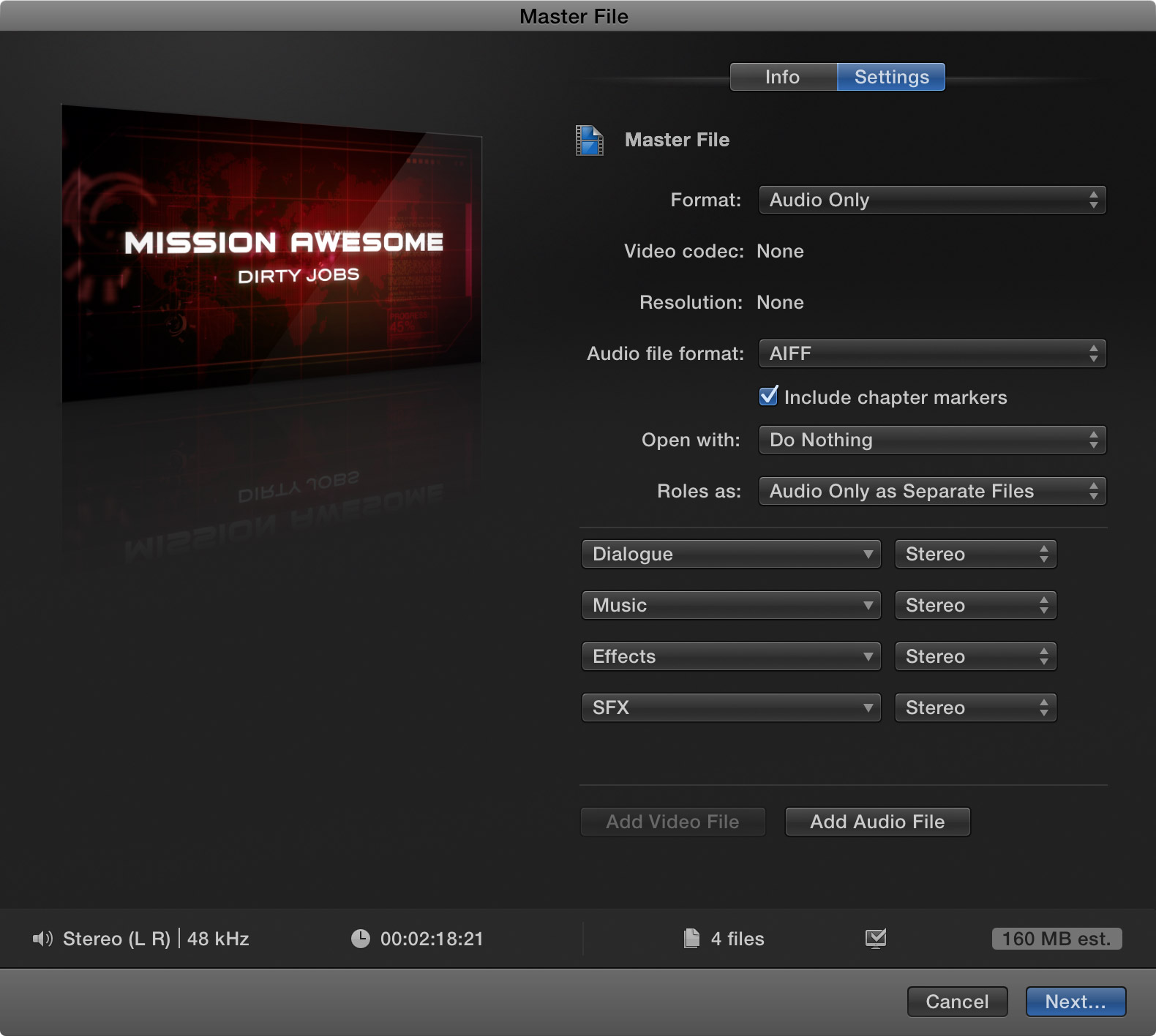Click the 48 kHz sample rate text
The width and height of the screenshot is (1156, 1036).
[x=218, y=939]
